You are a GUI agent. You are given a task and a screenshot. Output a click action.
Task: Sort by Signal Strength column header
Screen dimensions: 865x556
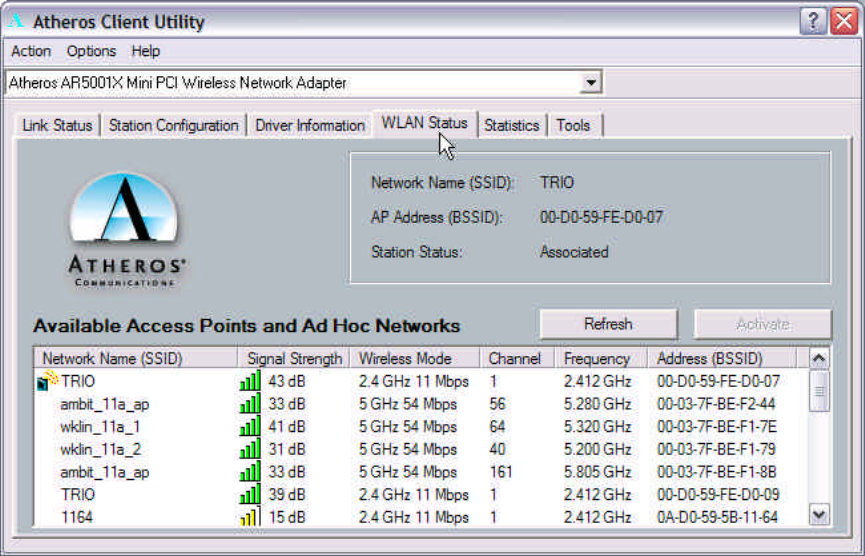pos(294,359)
